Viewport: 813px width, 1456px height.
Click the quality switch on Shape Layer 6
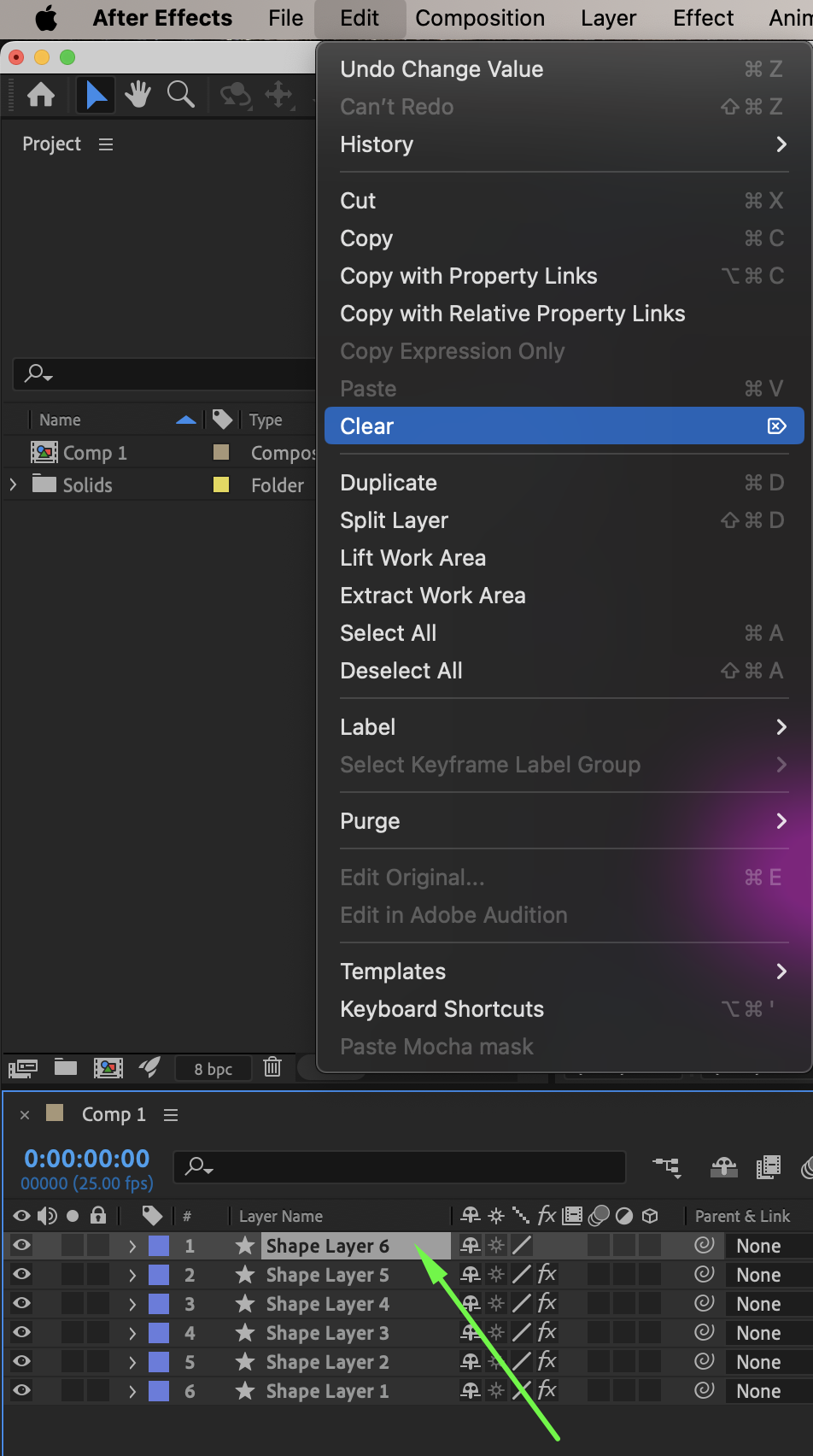(x=522, y=1246)
